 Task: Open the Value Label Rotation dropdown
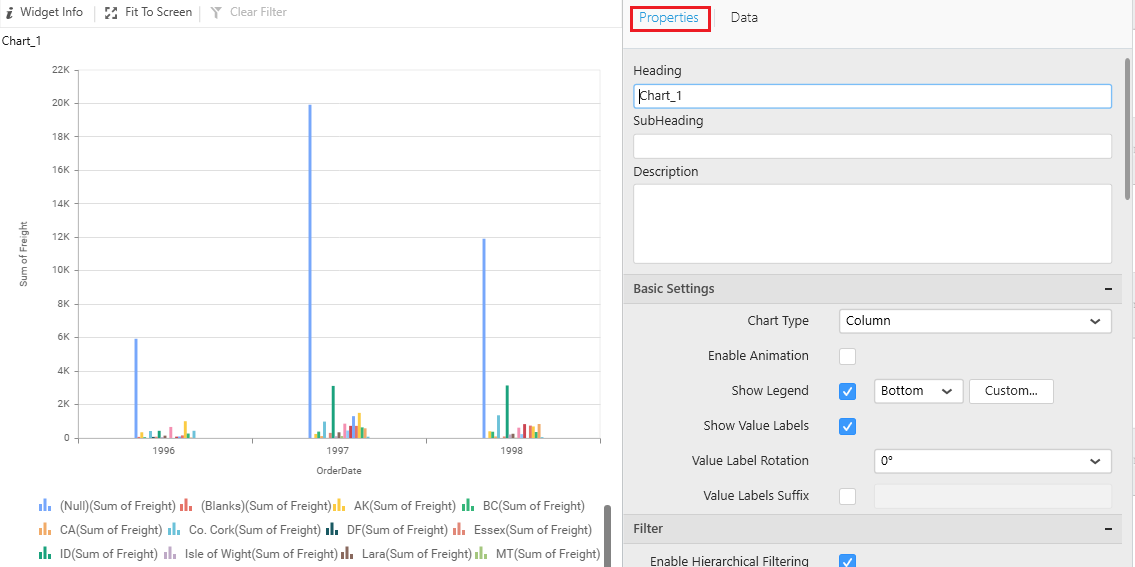(x=992, y=461)
